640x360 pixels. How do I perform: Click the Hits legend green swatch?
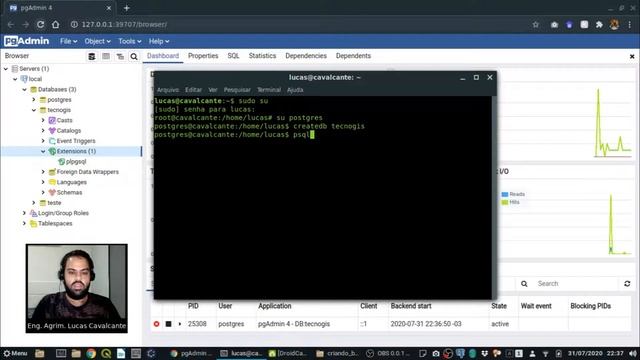pyautogui.click(x=505, y=202)
